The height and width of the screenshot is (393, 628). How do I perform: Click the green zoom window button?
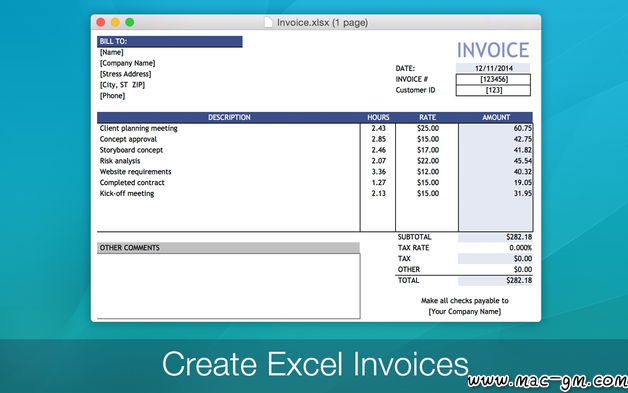[130, 22]
